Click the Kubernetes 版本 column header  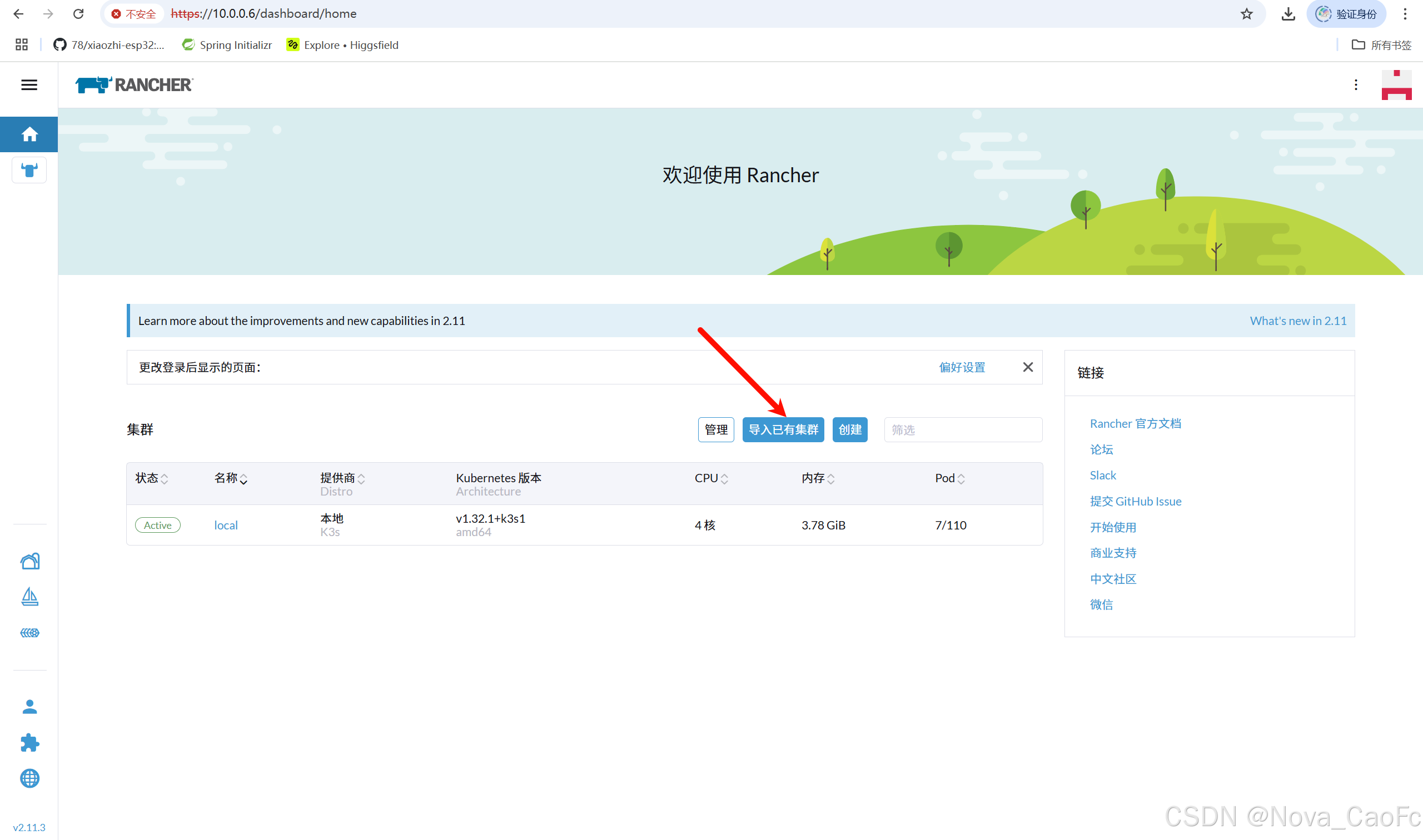point(498,478)
